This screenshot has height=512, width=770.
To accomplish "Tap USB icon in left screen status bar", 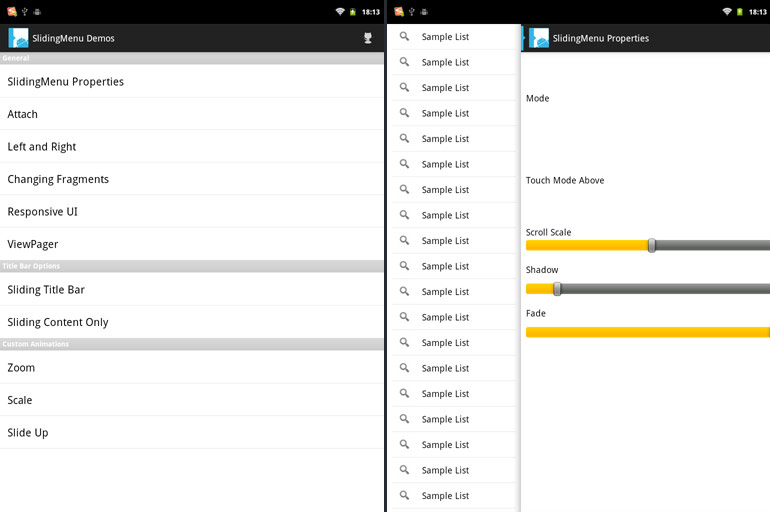I will click(x=24, y=11).
